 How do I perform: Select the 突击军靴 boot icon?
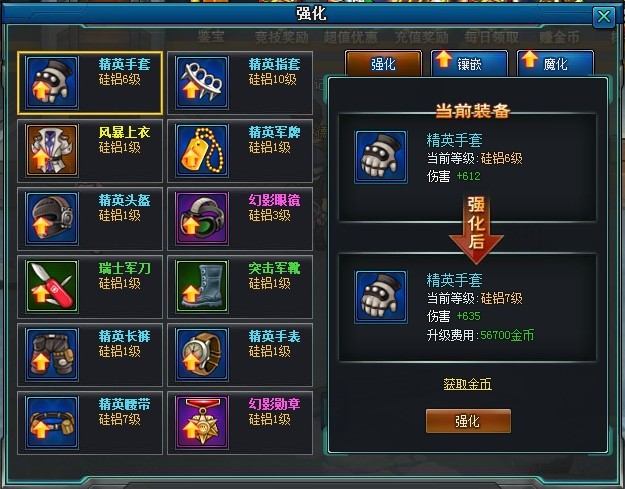[202, 286]
